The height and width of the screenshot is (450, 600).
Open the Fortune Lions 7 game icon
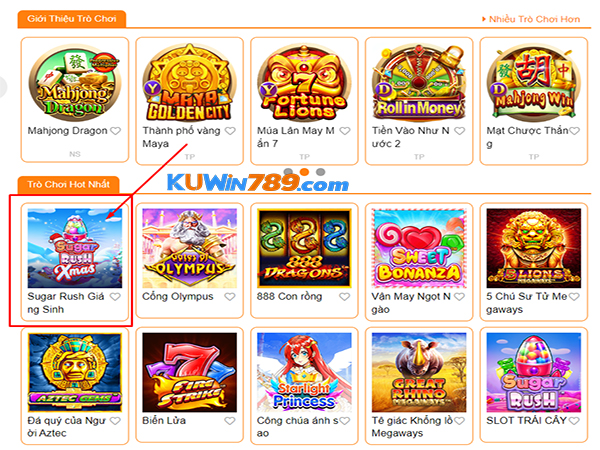coord(304,83)
